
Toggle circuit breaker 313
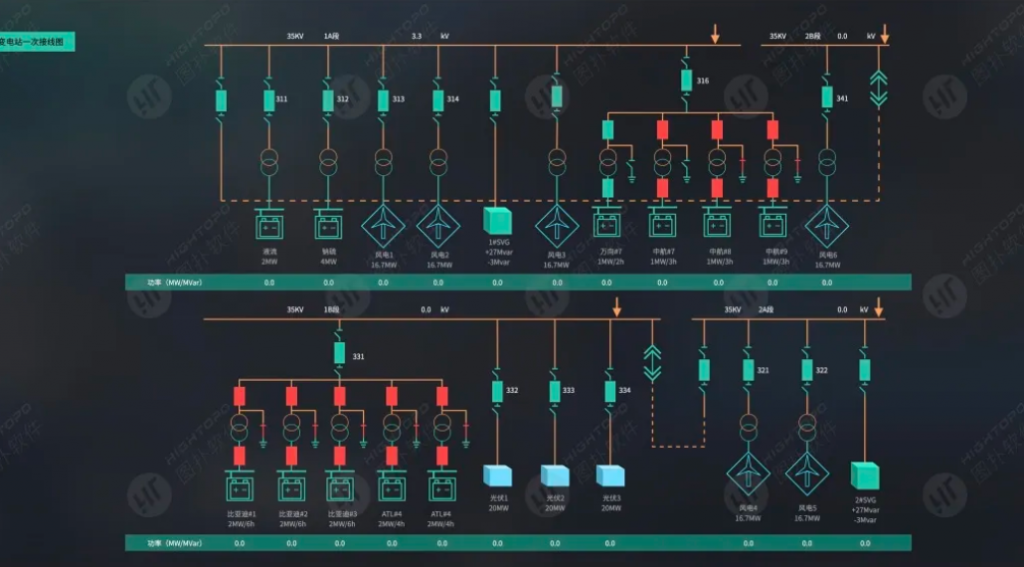coord(383,101)
